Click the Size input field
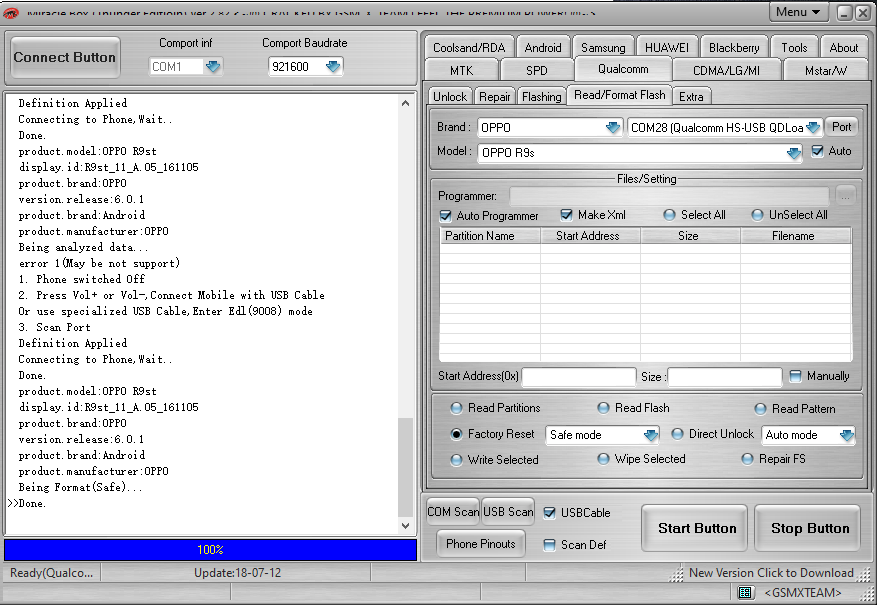 (x=725, y=377)
